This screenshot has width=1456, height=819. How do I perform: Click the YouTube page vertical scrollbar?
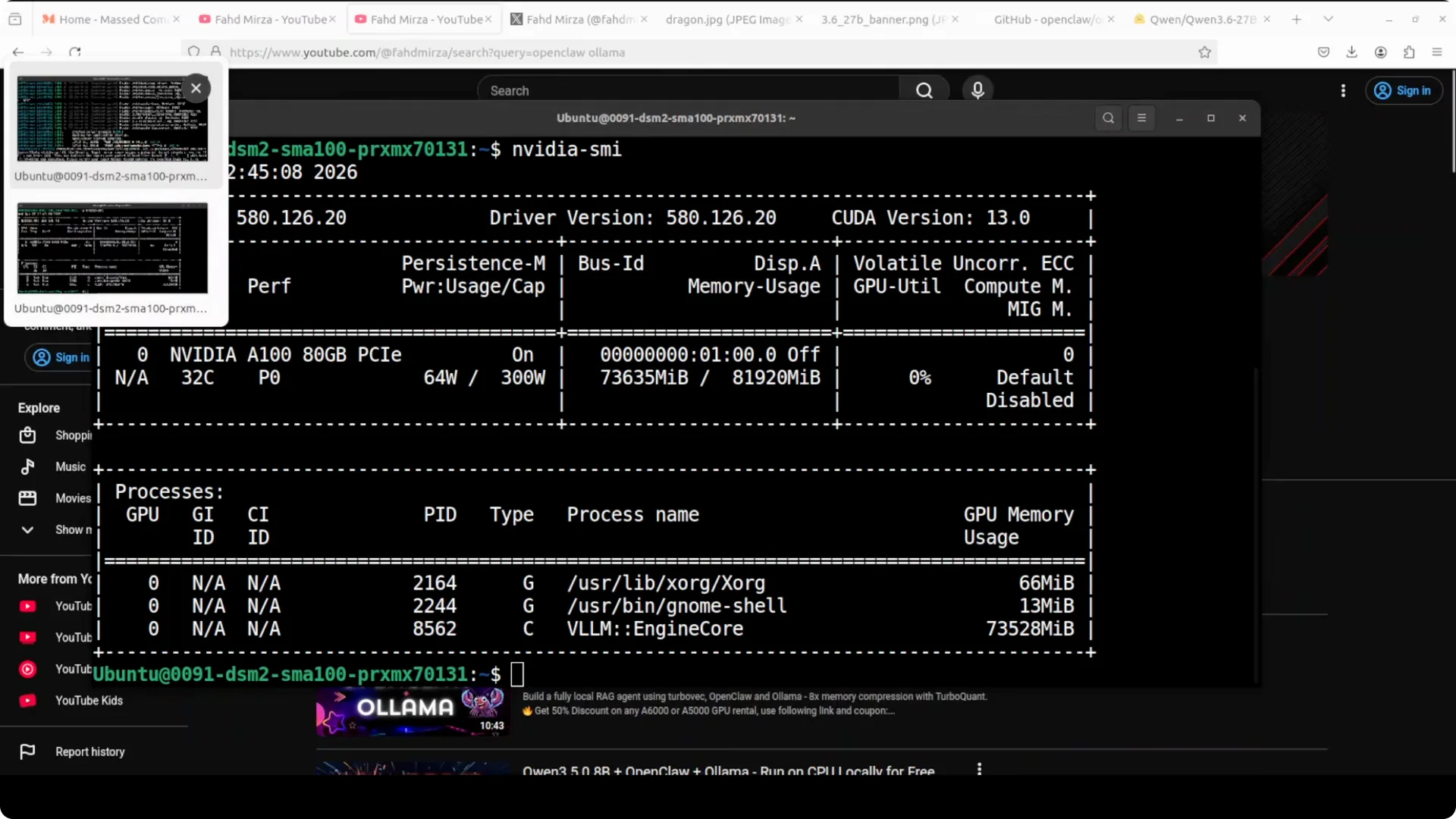pyautogui.click(x=1452, y=121)
